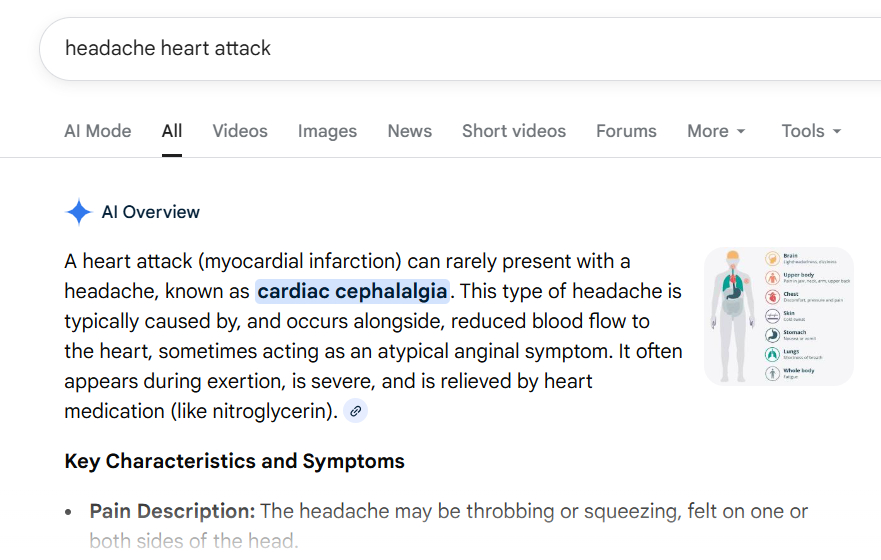The width and height of the screenshot is (881, 560).
Task: Click the Brain icon in the symptoms image
Action: tap(772, 258)
